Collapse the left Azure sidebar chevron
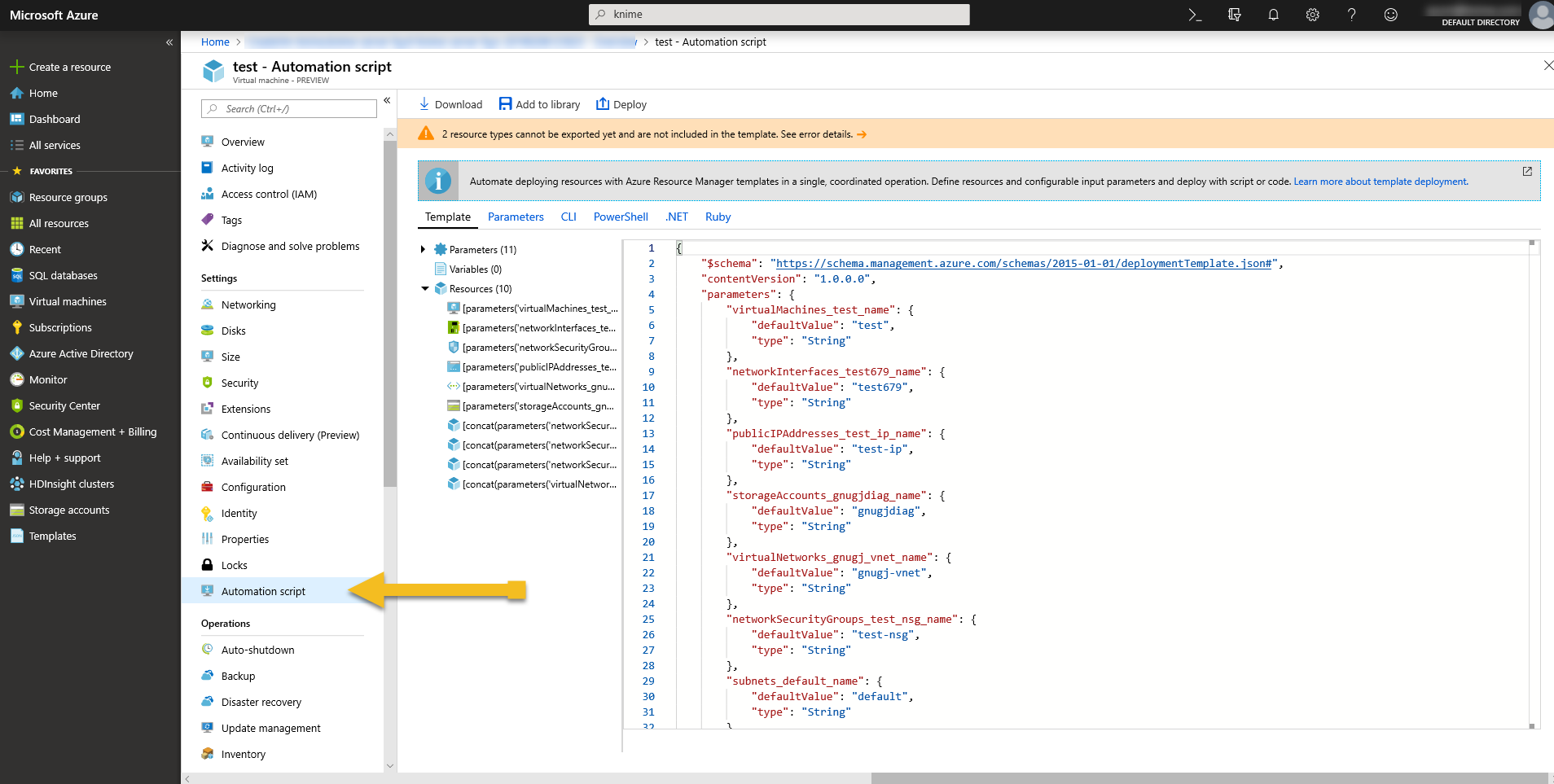Screen dimensions: 1554x784 click(x=169, y=42)
